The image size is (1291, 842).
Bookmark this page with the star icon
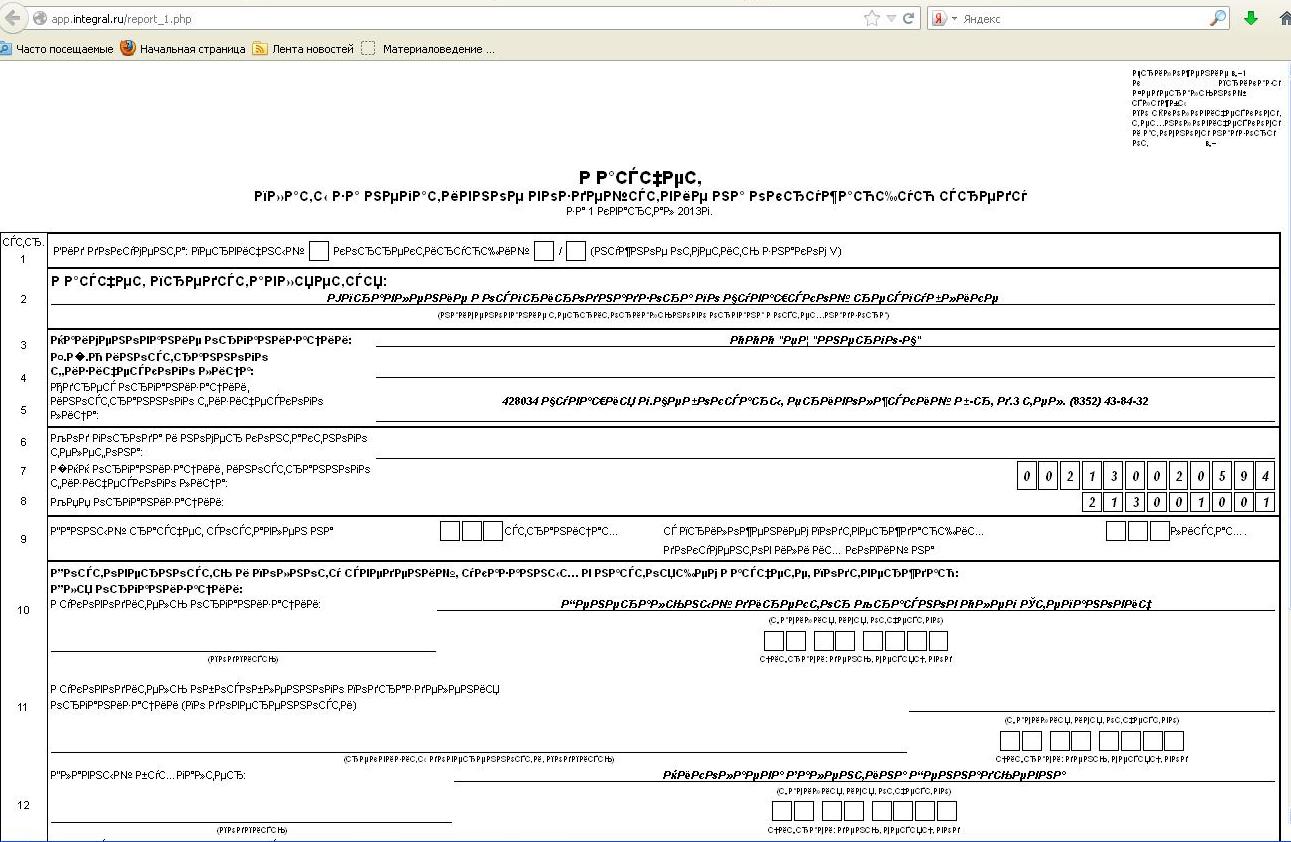tap(871, 19)
